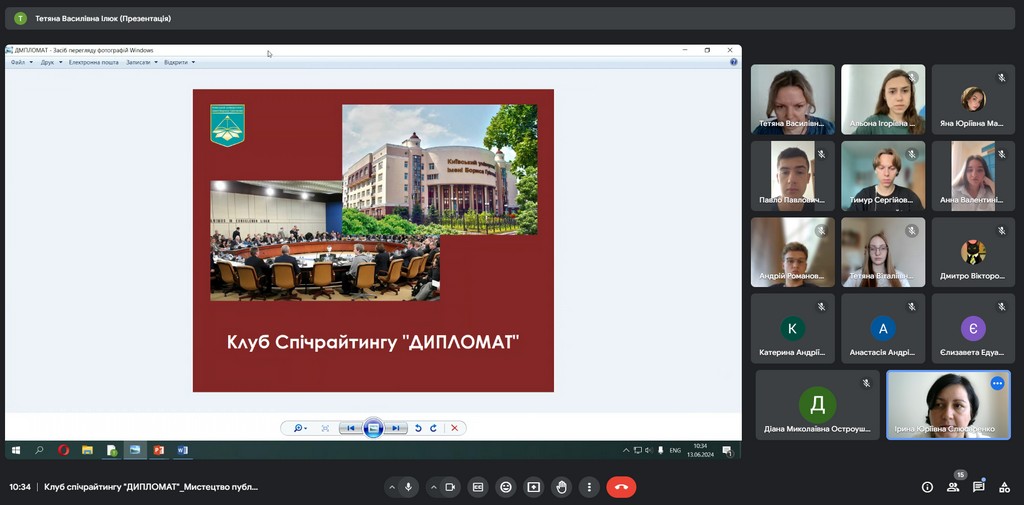Open the Друк menu in the photo viewer
This screenshot has width=1024, height=505.
[47, 62]
